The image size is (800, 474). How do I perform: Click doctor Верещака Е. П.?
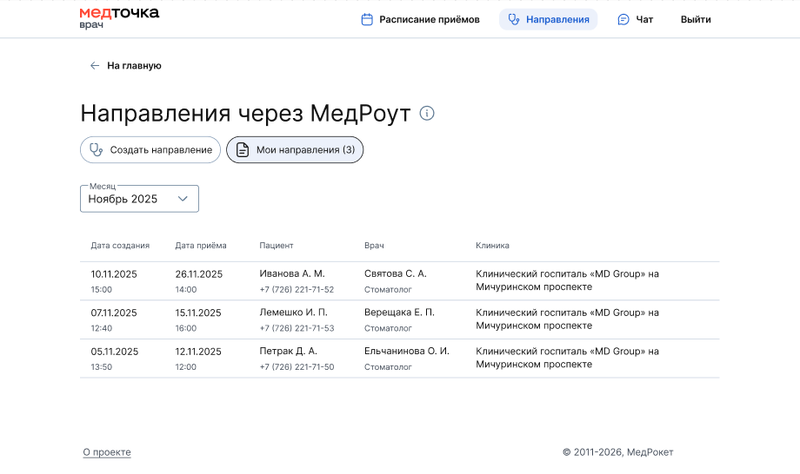[x=399, y=312]
